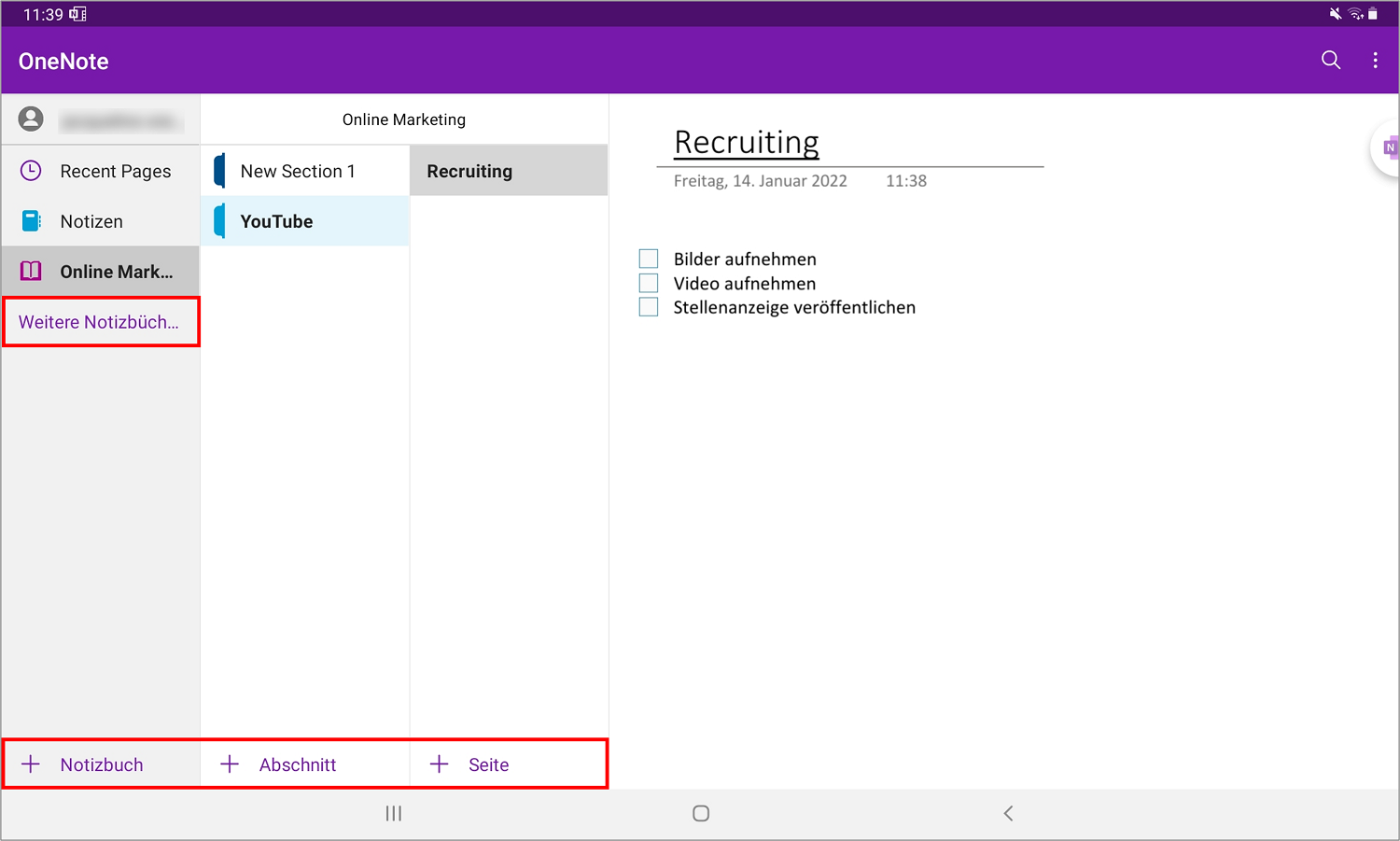Tap the Wi-Fi status icon

(1355, 14)
